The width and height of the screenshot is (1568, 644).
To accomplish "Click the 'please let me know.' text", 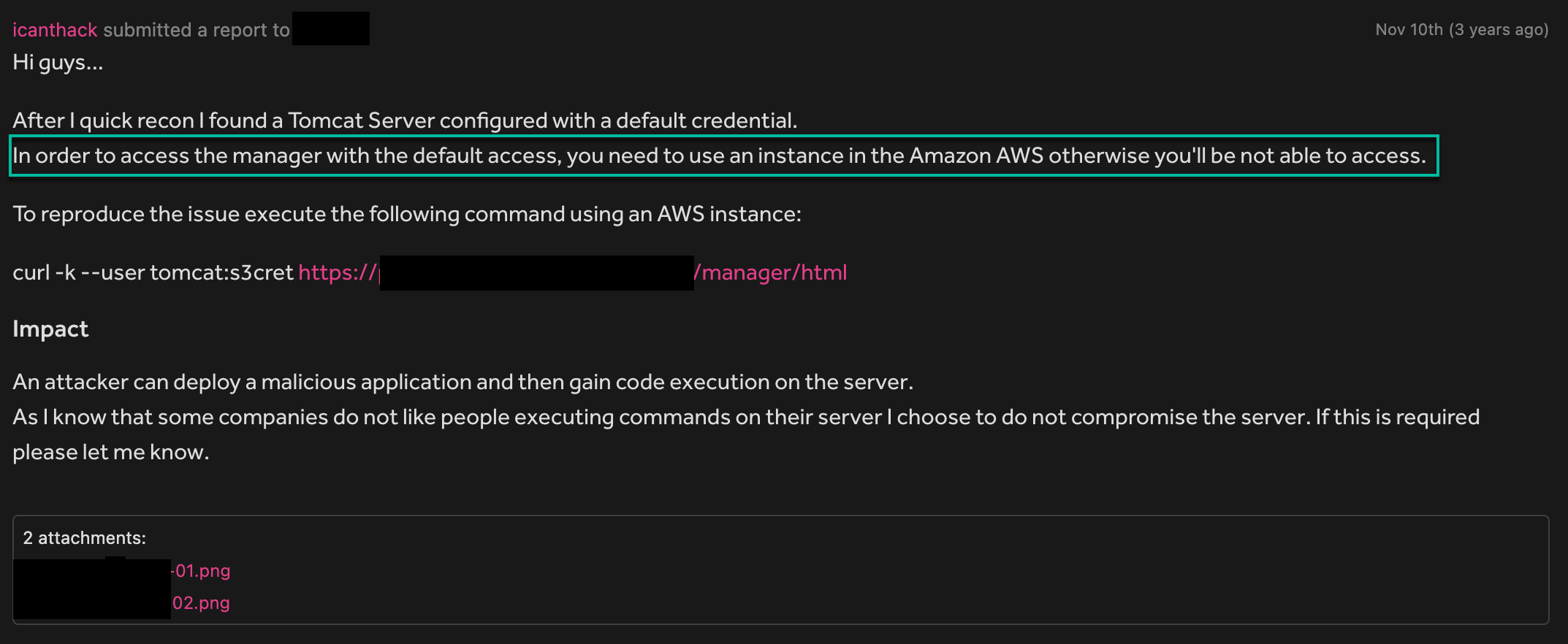I will (x=111, y=452).
